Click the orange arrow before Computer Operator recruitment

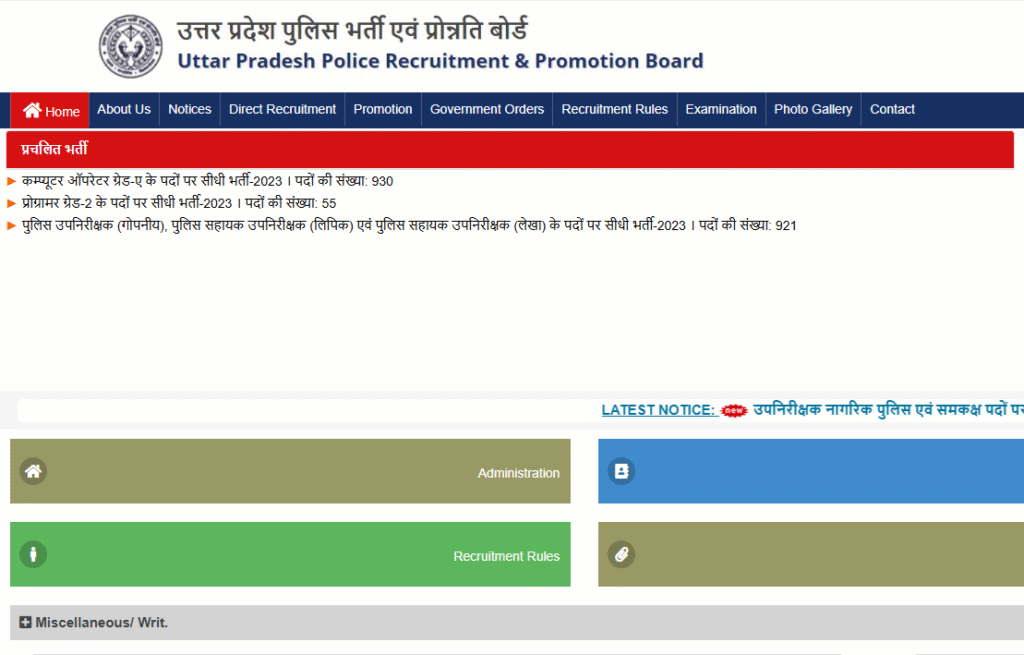click(12, 181)
